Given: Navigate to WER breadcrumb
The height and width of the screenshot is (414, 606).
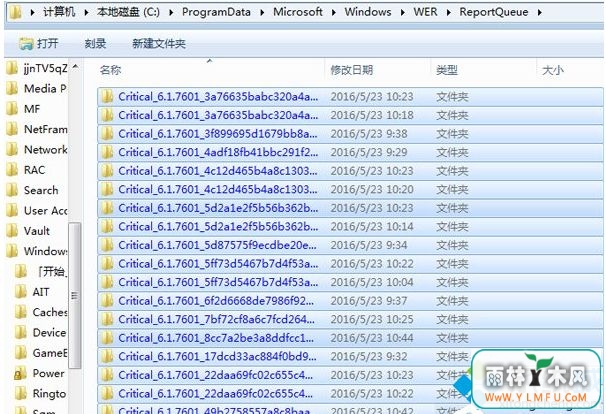Looking at the screenshot, I should pos(425,12).
